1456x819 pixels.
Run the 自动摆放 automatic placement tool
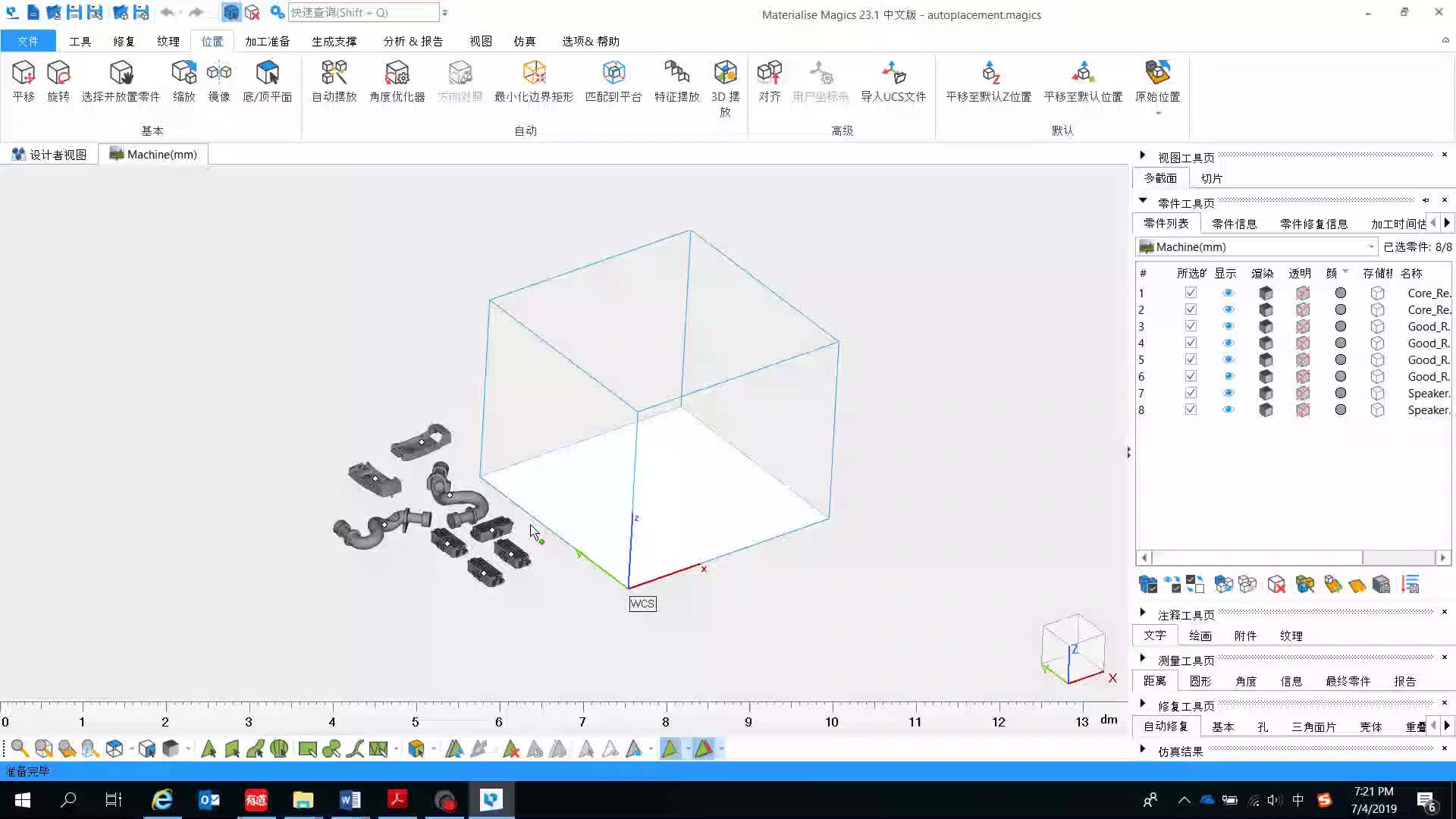pos(334,81)
